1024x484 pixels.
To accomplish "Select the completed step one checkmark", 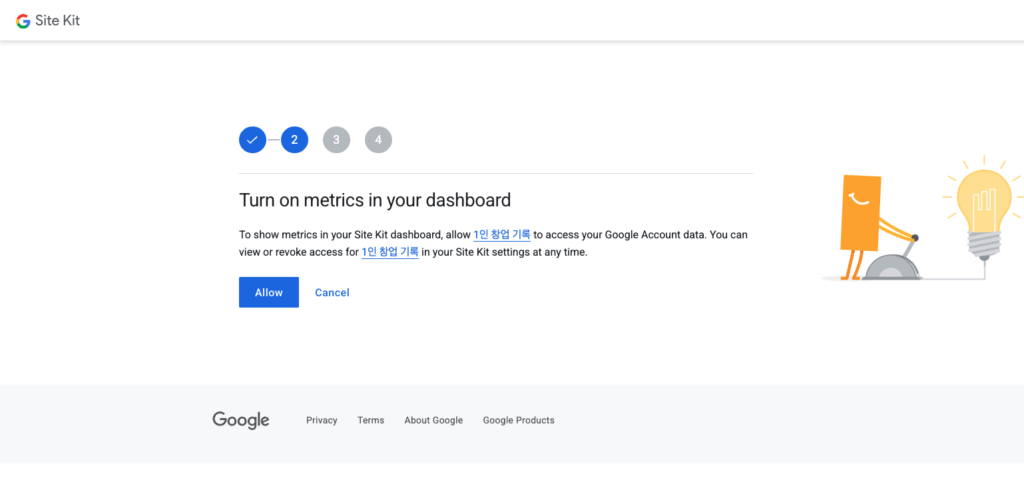I will point(252,140).
